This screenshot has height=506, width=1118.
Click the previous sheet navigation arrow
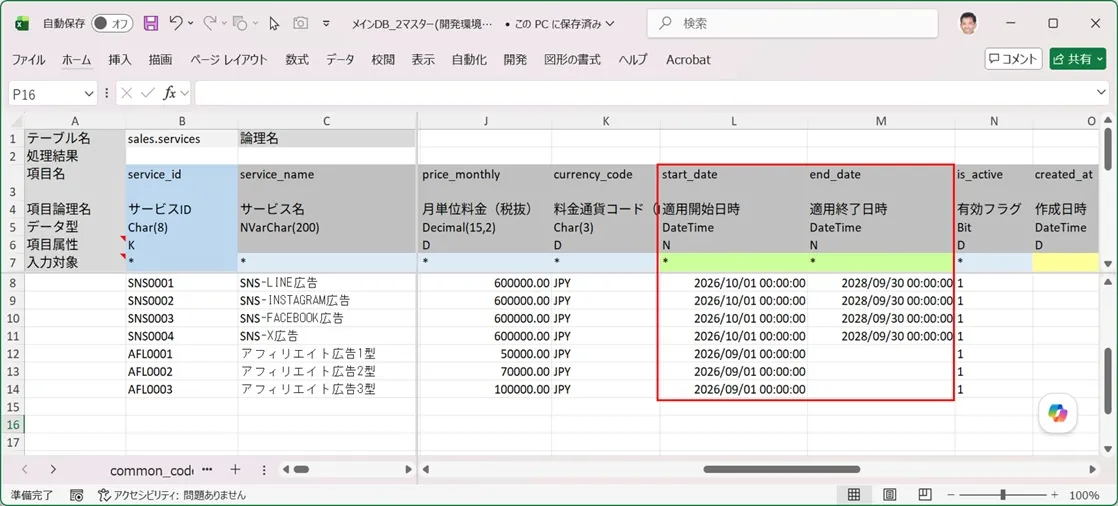[x=25, y=470]
